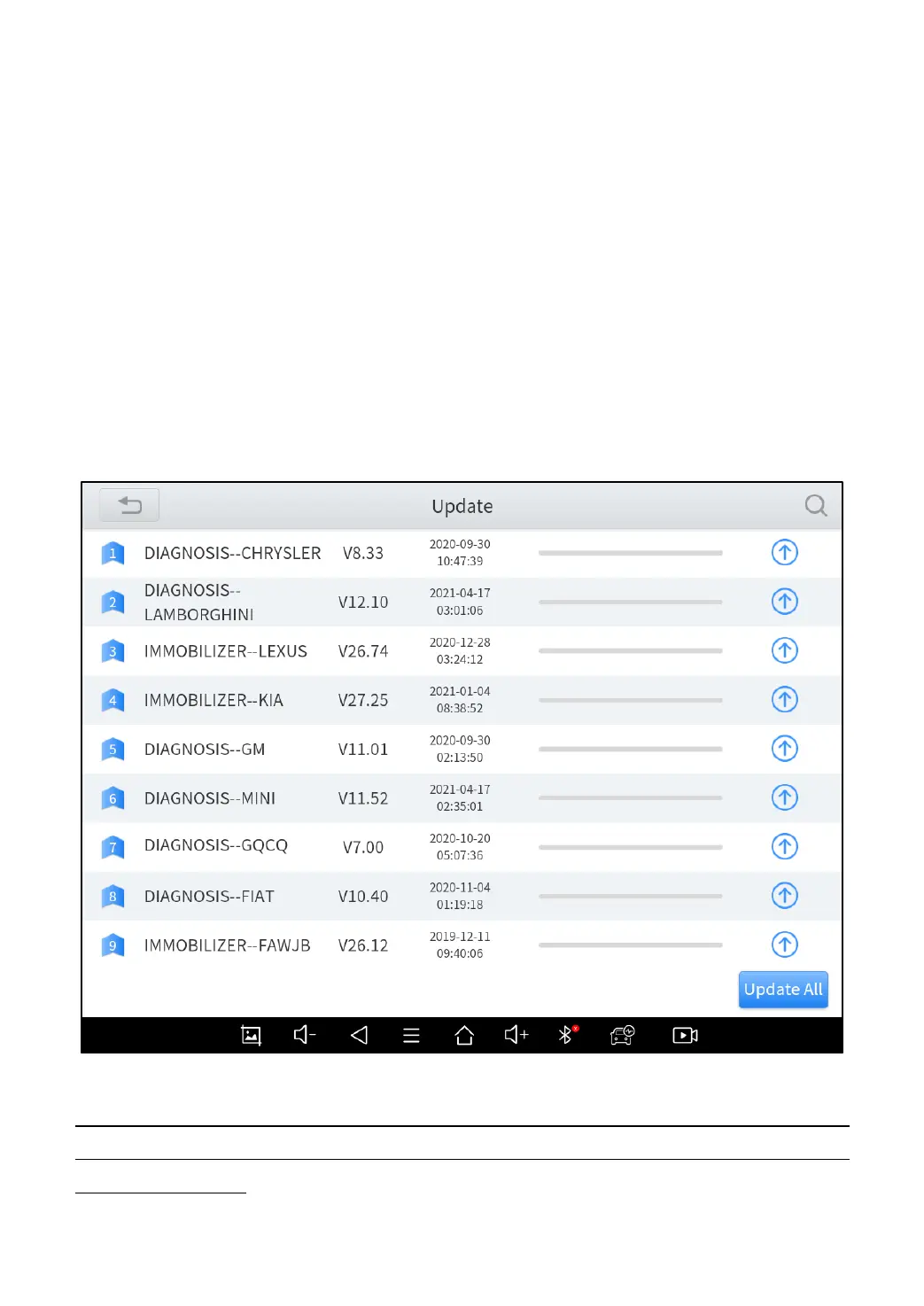
Task: Click the IMMOBILIZER--KIA progress bar
Action: coord(631,700)
